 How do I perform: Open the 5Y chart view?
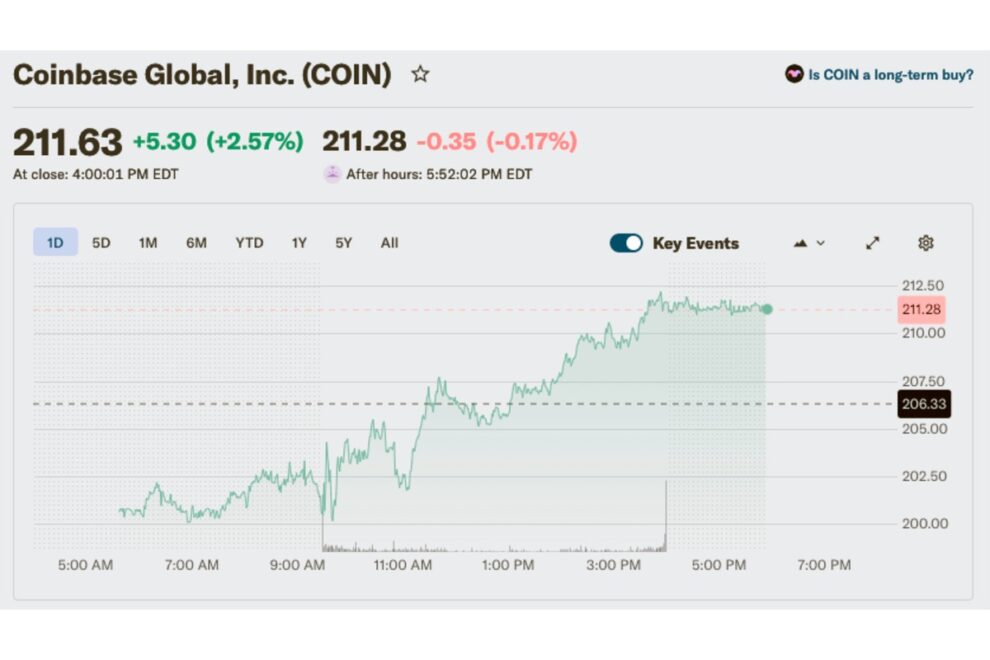pos(342,242)
